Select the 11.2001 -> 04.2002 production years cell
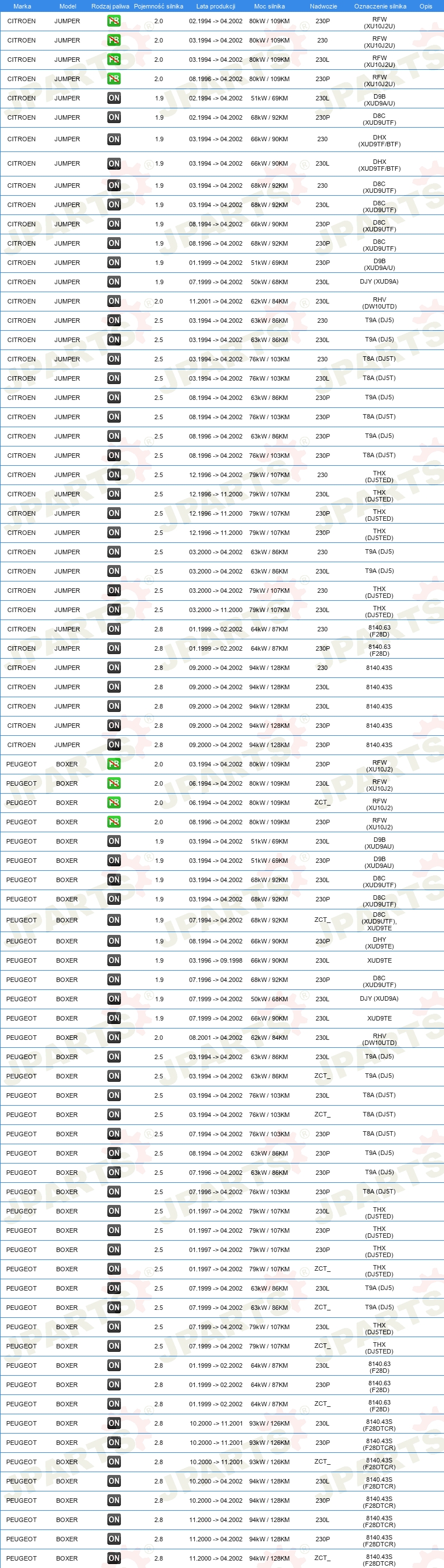Viewport: 444px width, 1568px height. pyautogui.click(x=216, y=301)
